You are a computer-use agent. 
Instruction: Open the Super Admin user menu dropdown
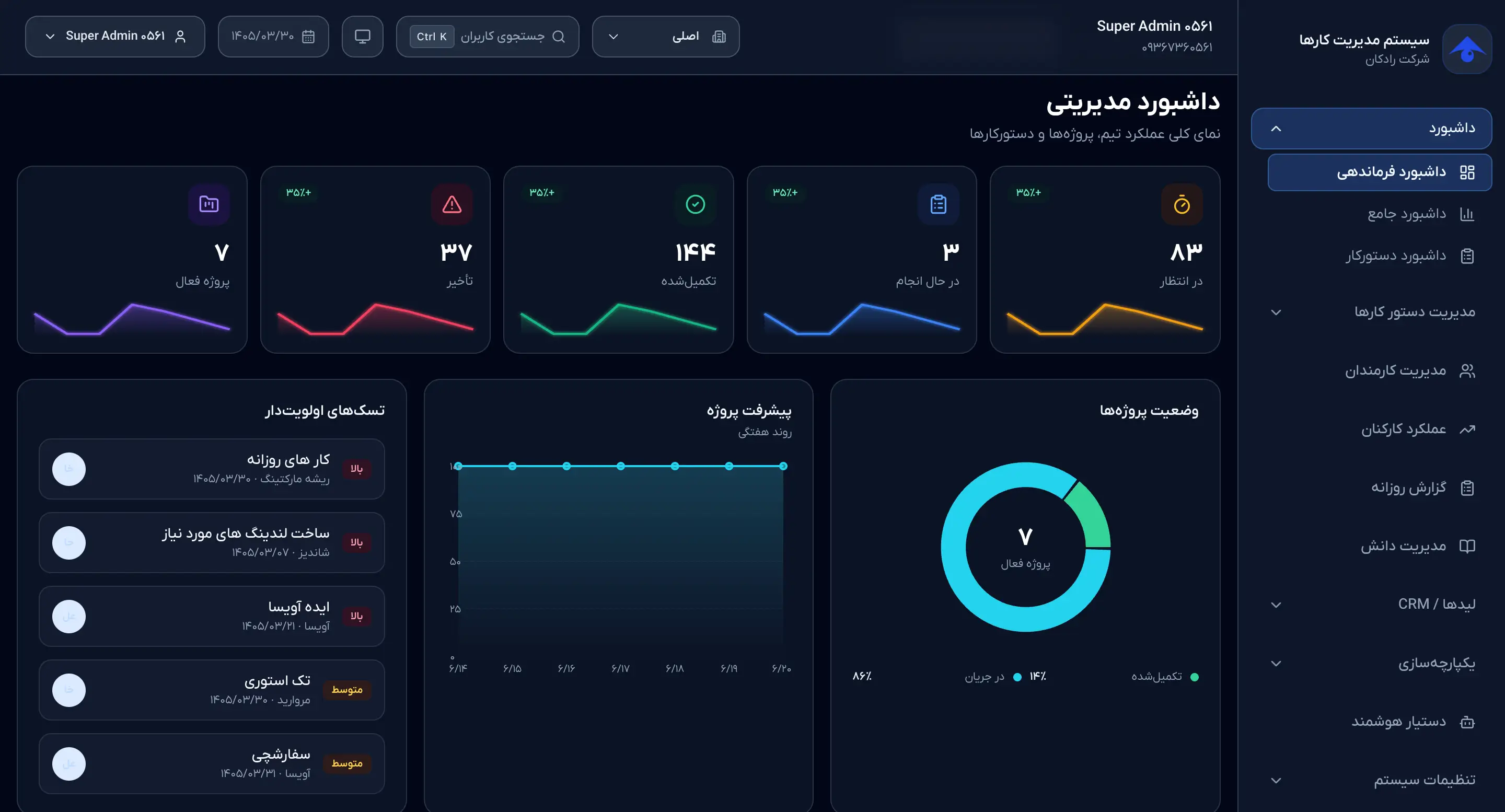(115, 36)
